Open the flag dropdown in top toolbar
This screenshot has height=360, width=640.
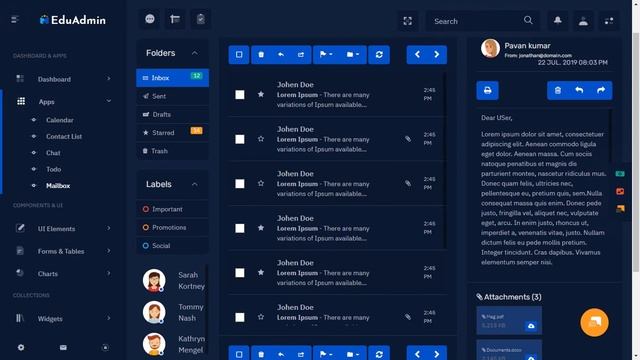326,55
